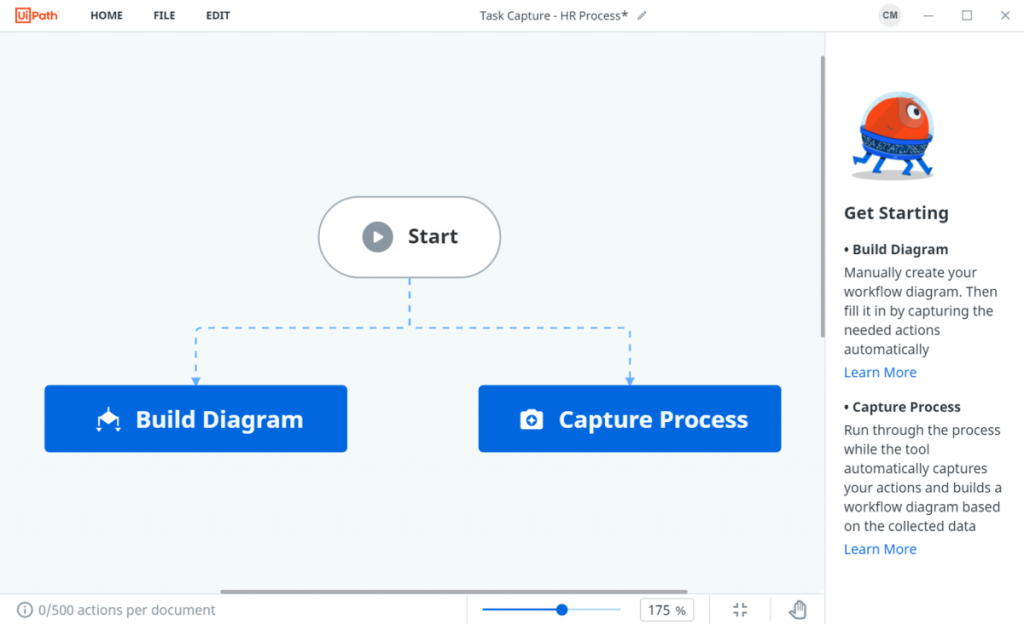This screenshot has width=1024, height=625.
Task: Click the zoom slider handle
Action: [x=562, y=610]
